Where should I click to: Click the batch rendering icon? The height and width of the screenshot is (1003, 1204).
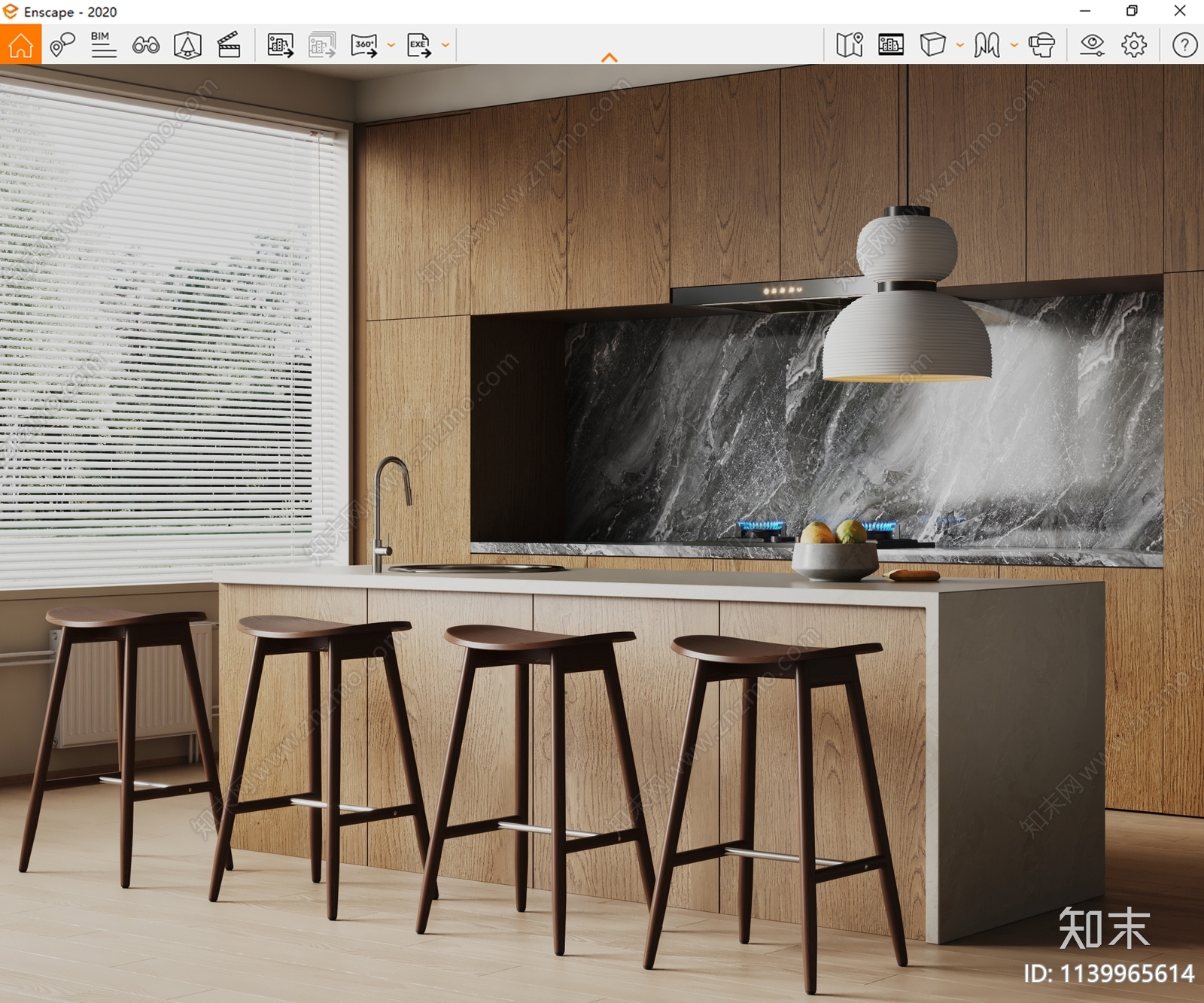322,45
